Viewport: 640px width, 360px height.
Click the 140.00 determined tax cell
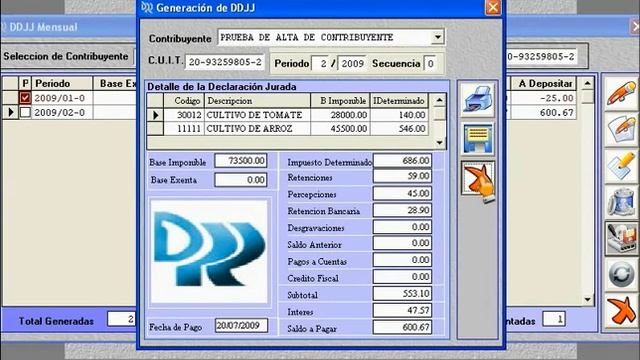click(x=399, y=115)
